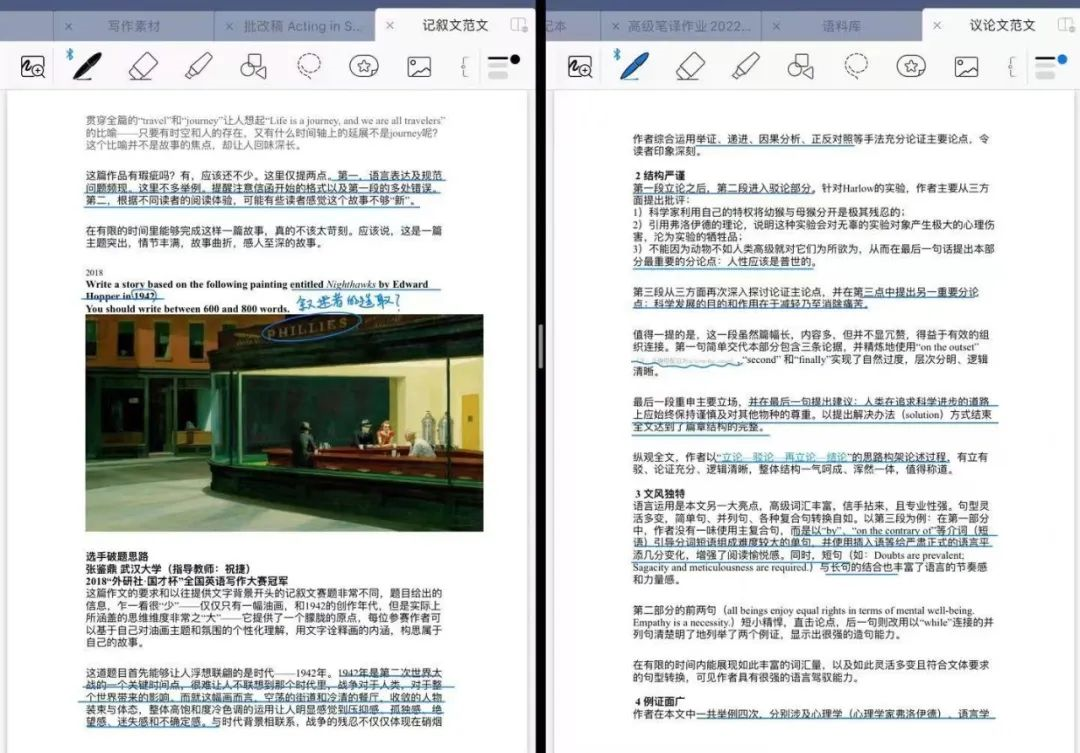Close the 议论文范文 tab
This screenshot has width=1080, height=753.
[x=936, y=25]
